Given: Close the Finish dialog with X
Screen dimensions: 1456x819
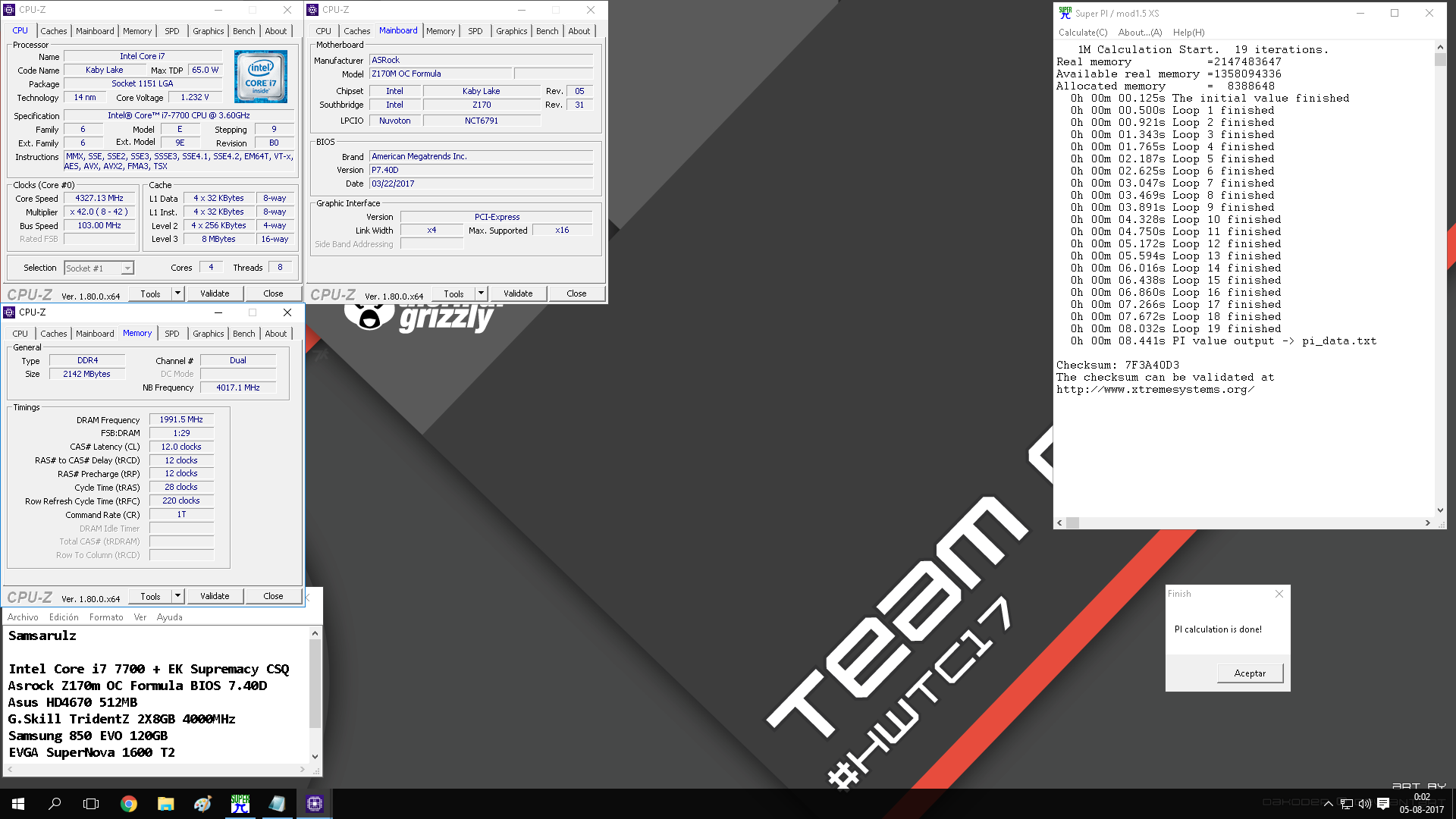Looking at the screenshot, I should point(1279,594).
